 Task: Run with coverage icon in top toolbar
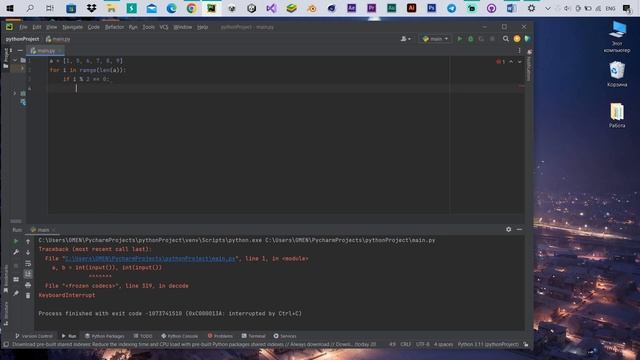pos(481,39)
